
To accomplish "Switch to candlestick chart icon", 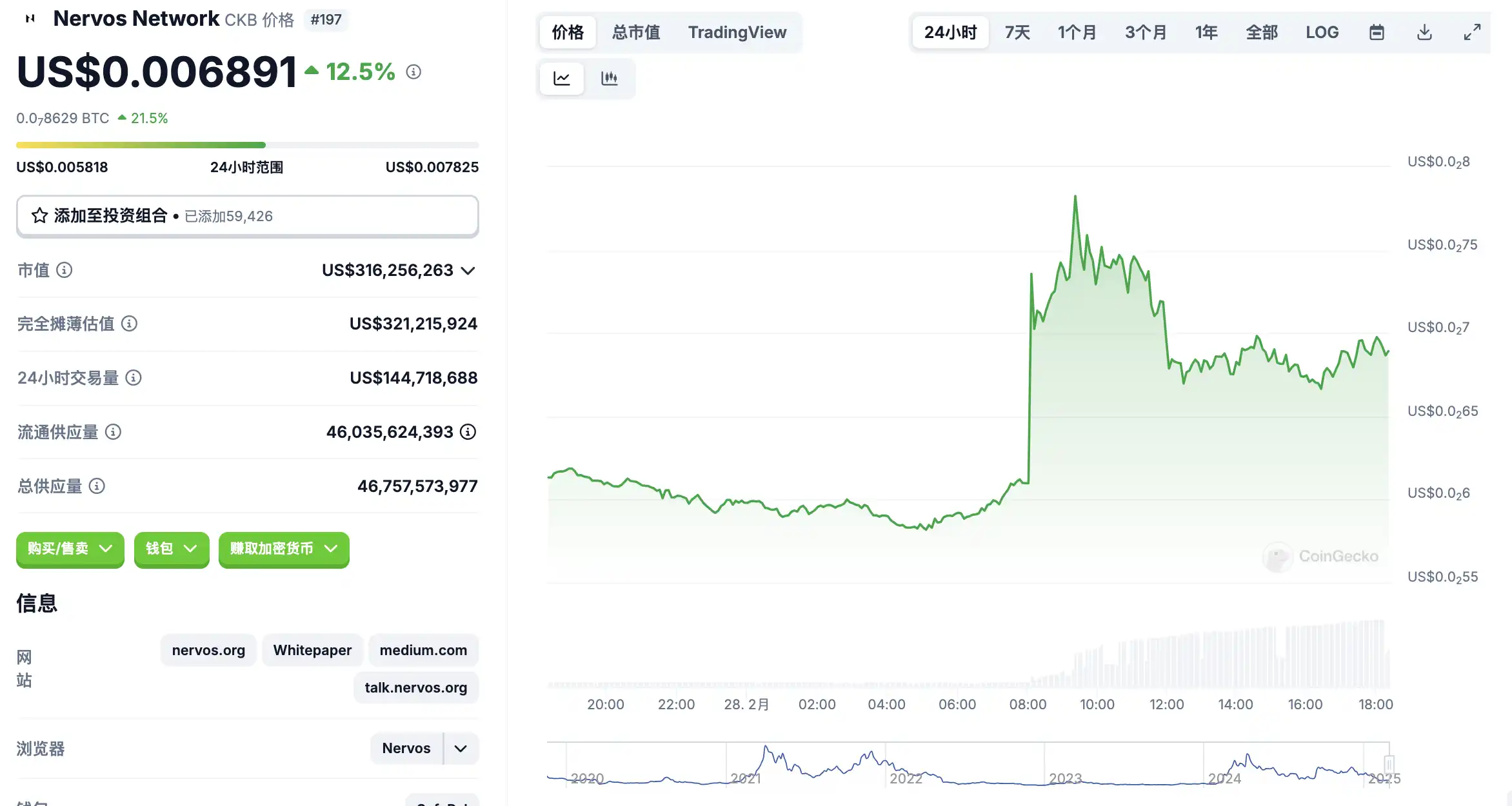I will tap(609, 79).
